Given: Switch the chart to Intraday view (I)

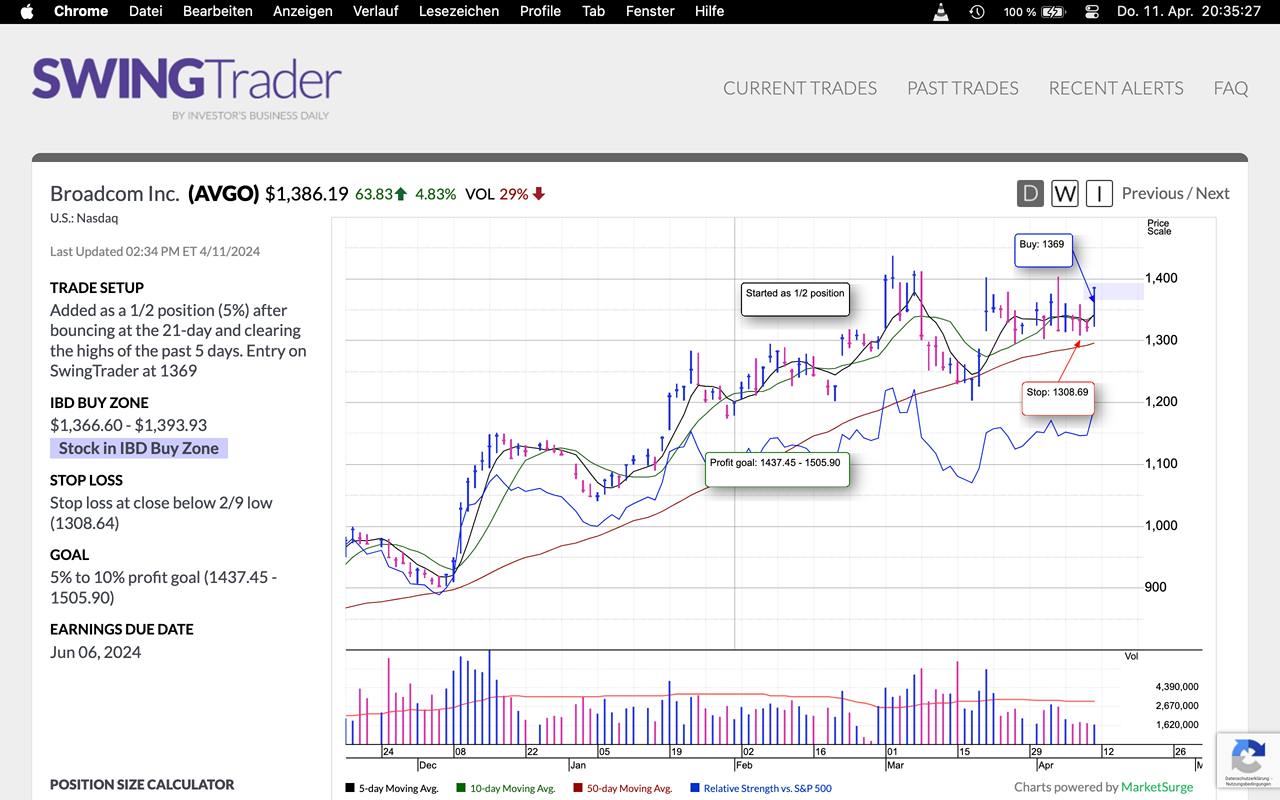Looking at the screenshot, I should tap(1099, 193).
